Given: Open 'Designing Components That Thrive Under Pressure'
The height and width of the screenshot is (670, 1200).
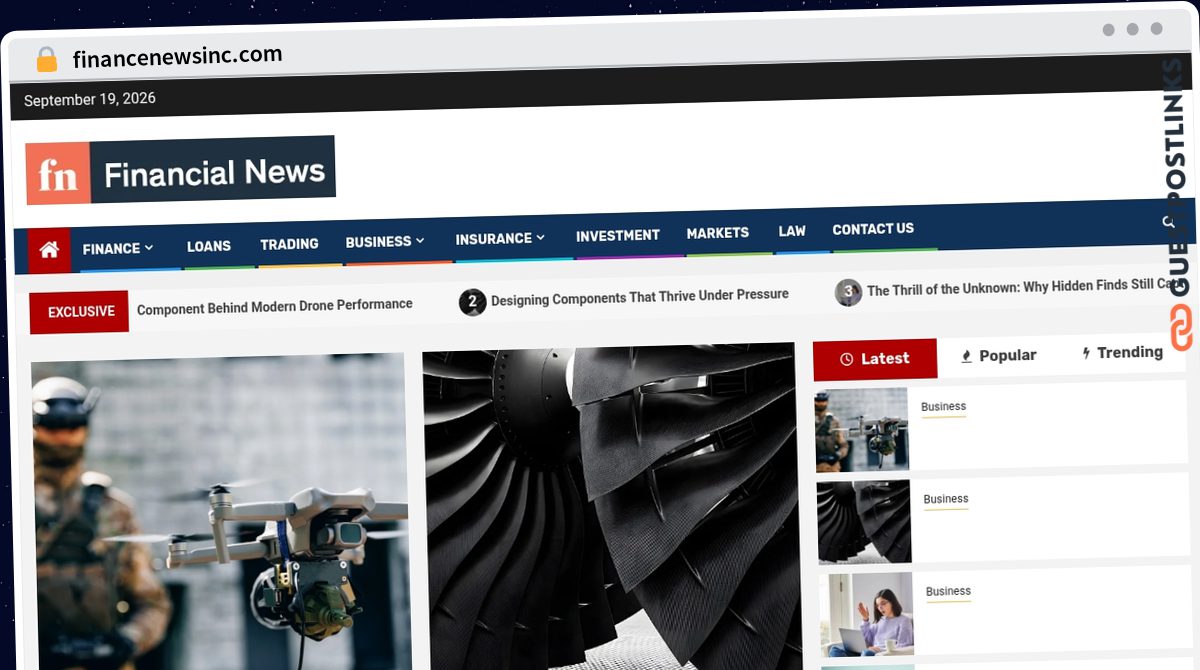Looking at the screenshot, I should 640,297.
